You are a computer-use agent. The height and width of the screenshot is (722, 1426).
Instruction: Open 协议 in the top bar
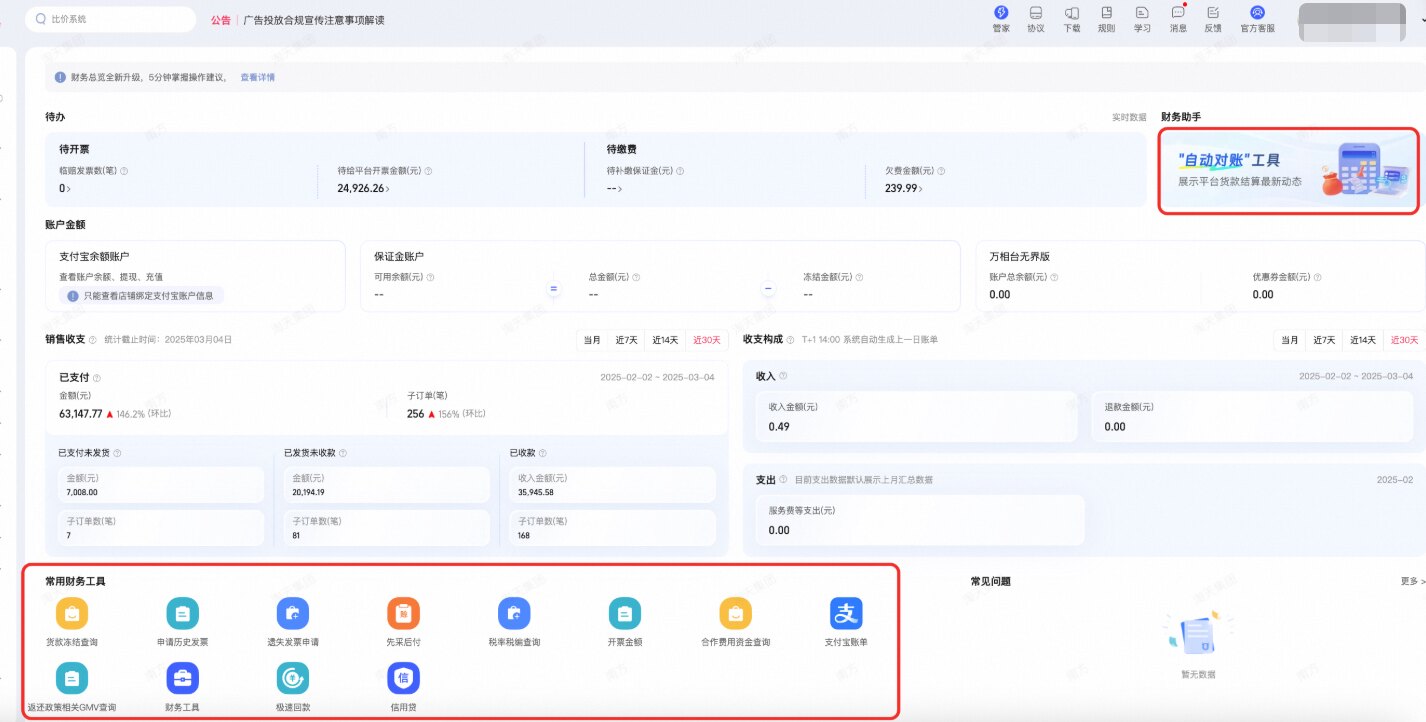pos(1036,19)
